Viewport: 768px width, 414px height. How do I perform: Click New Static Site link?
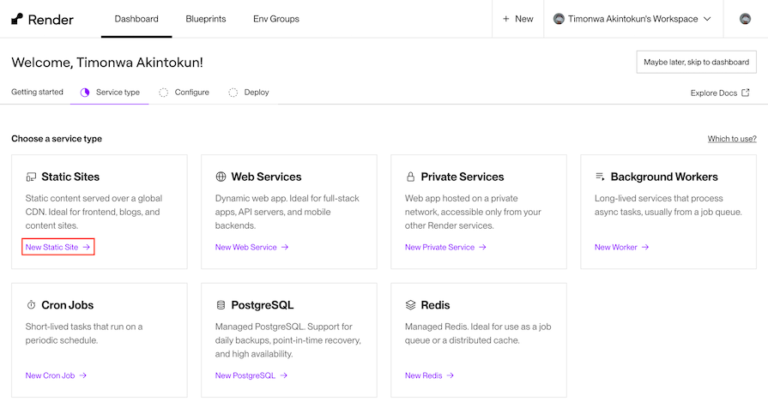[x=58, y=247]
